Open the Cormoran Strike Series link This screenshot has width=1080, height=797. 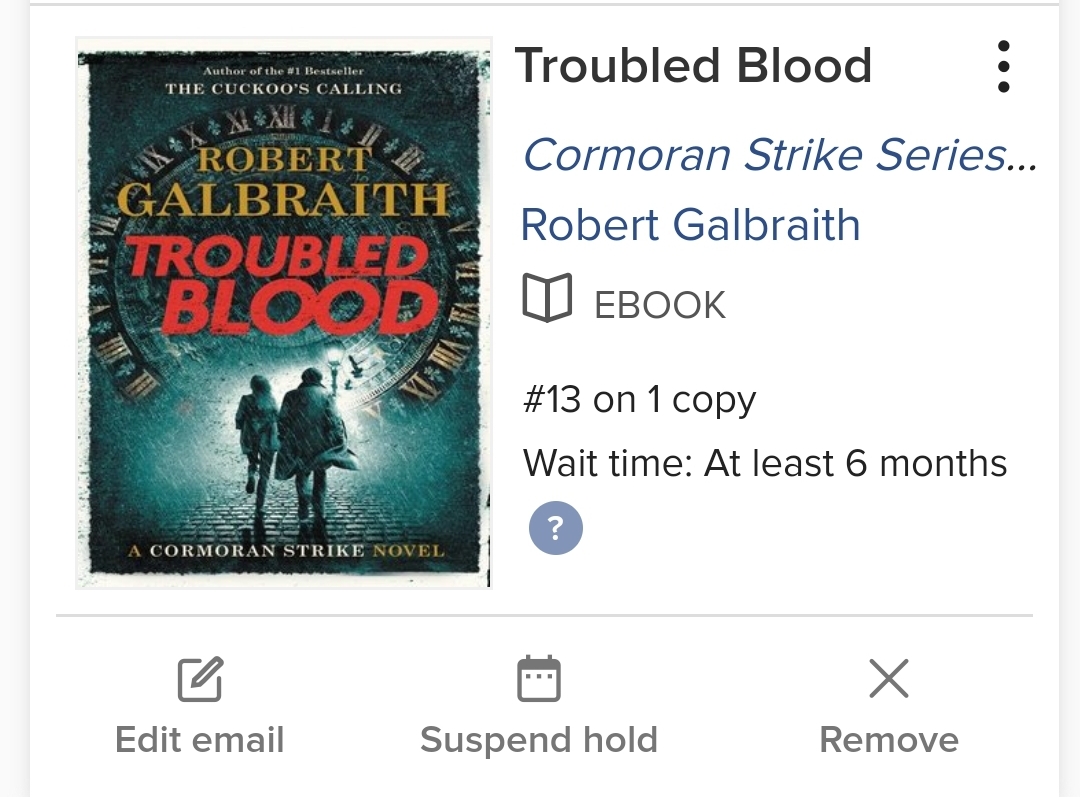coord(779,154)
